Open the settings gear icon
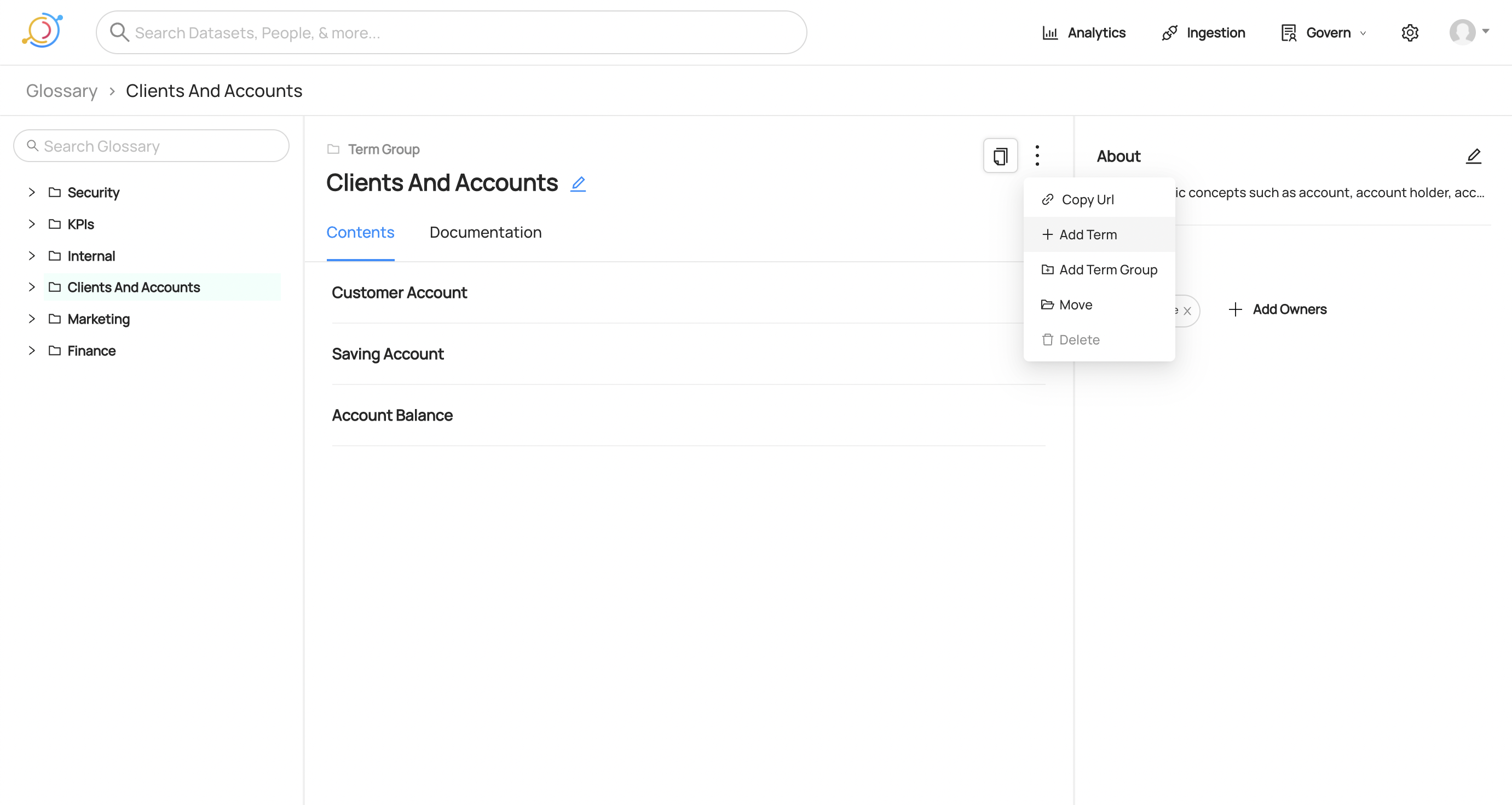The width and height of the screenshot is (1512, 805). point(1410,33)
